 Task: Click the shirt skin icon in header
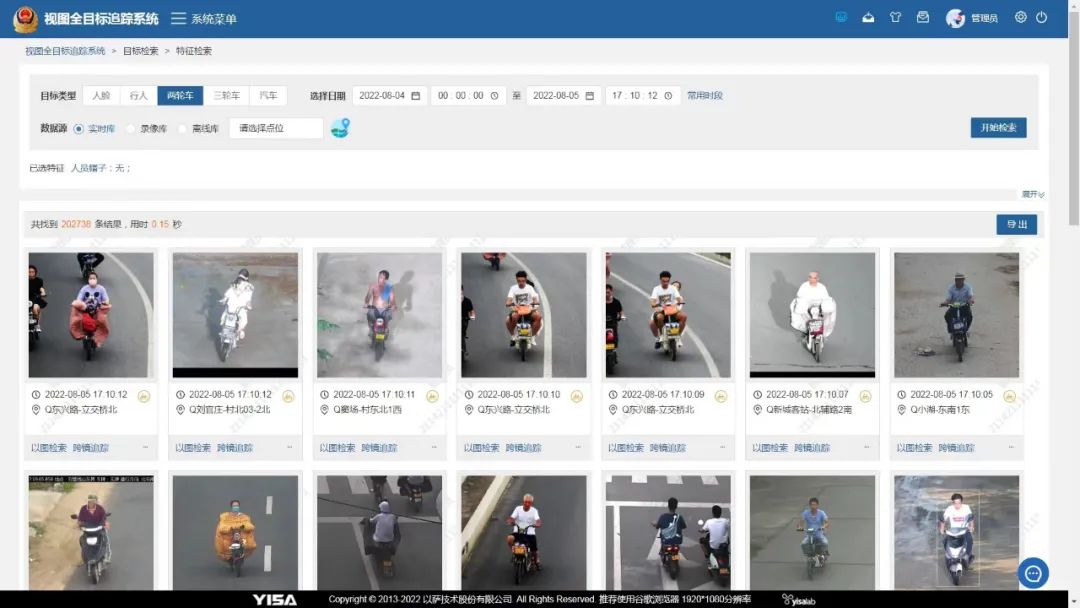click(895, 17)
